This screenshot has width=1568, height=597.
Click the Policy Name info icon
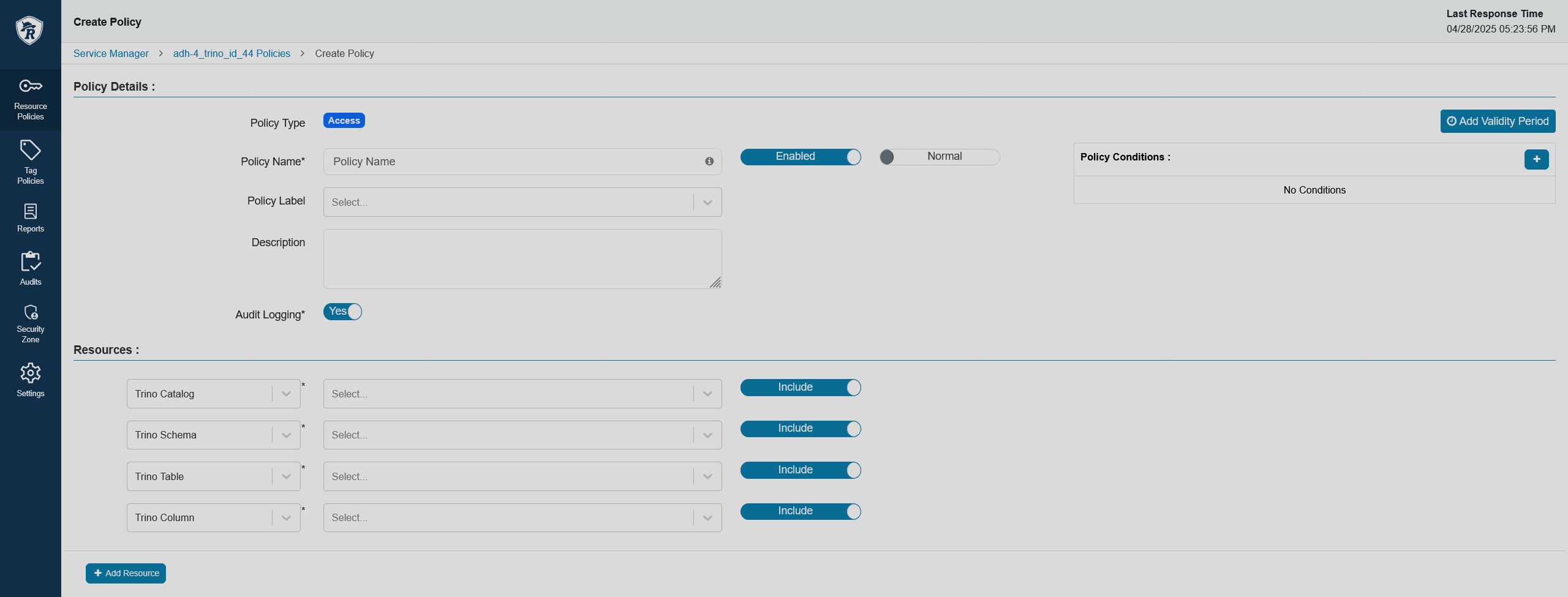(709, 161)
